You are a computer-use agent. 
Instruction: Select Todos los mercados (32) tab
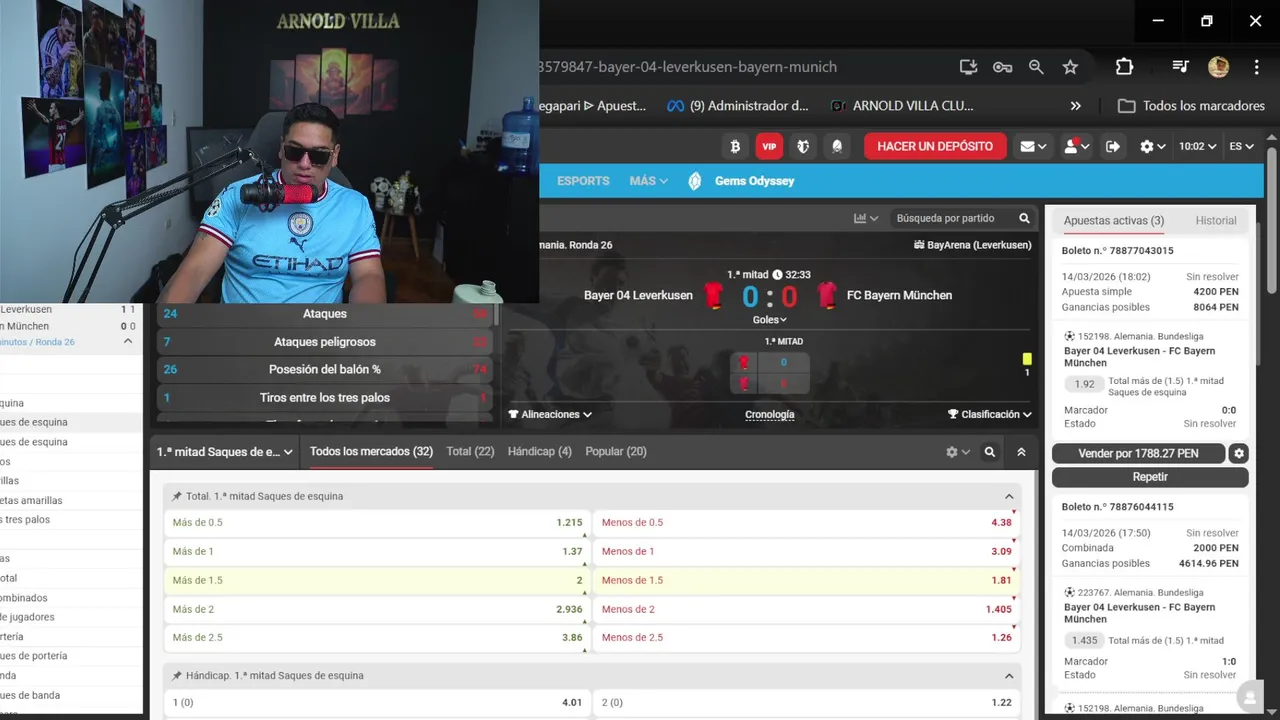point(371,452)
